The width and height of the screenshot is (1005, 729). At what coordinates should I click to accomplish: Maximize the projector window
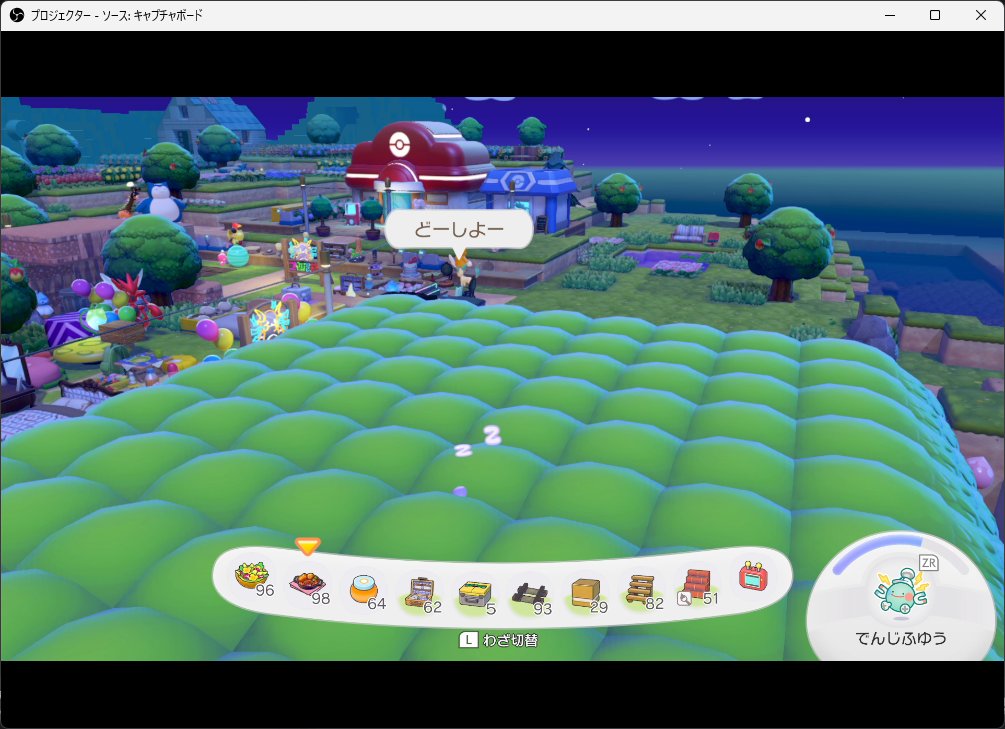pyautogui.click(x=935, y=15)
